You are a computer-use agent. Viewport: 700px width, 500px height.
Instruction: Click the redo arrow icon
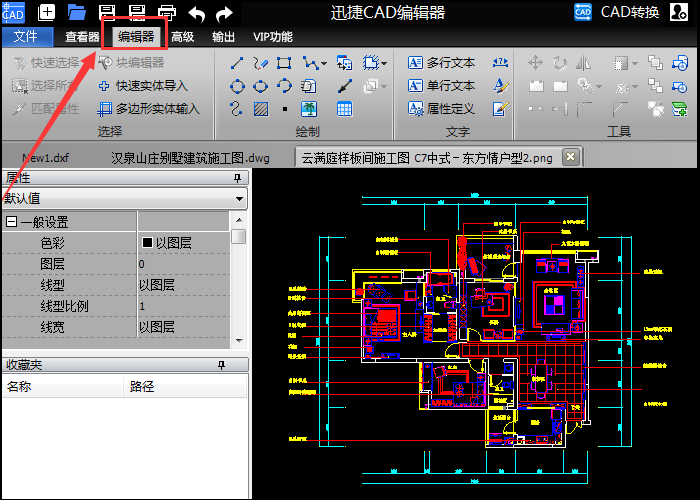(225, 13)
